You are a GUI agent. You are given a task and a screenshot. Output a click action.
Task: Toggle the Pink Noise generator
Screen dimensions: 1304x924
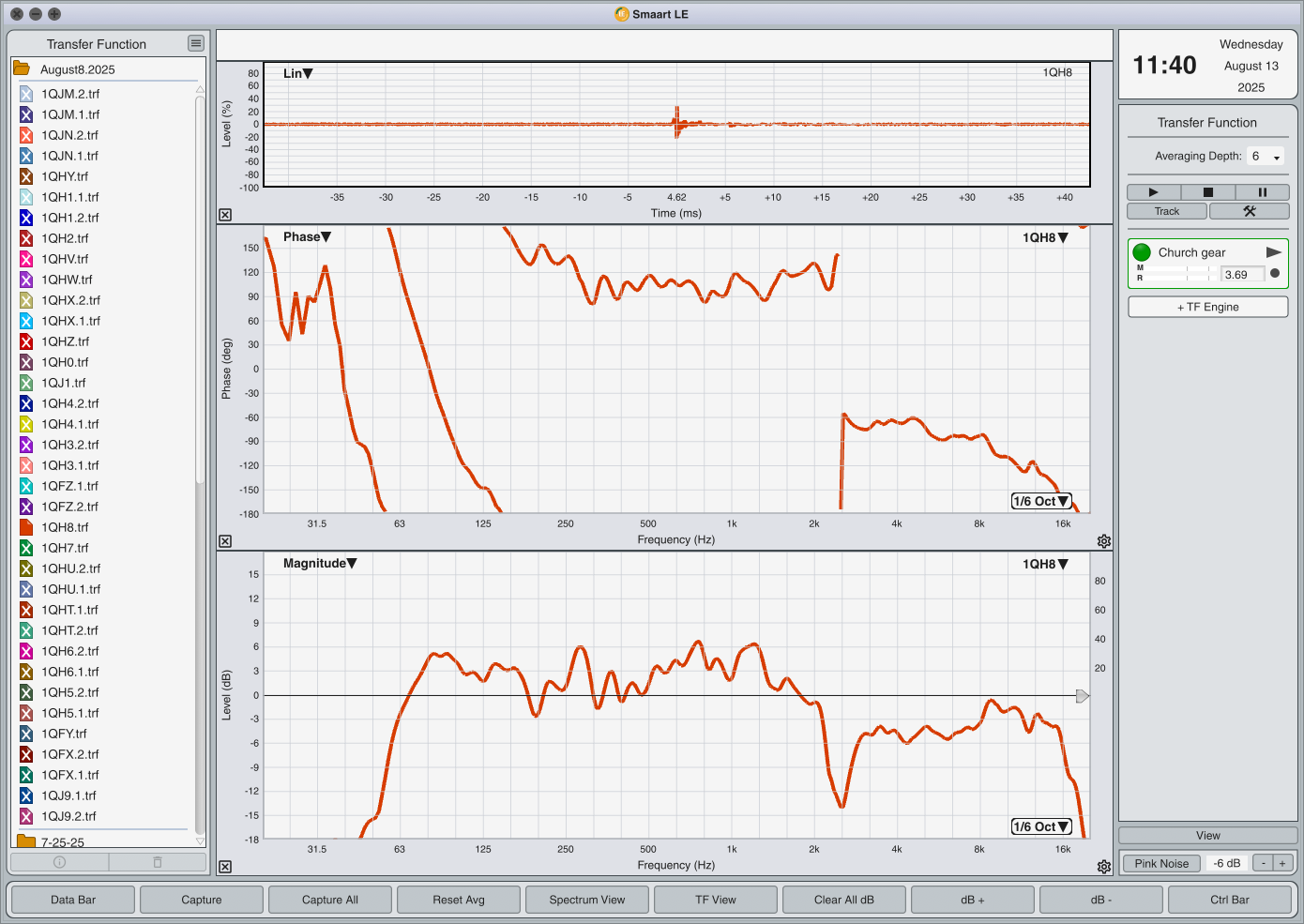tap(1161, 863)
